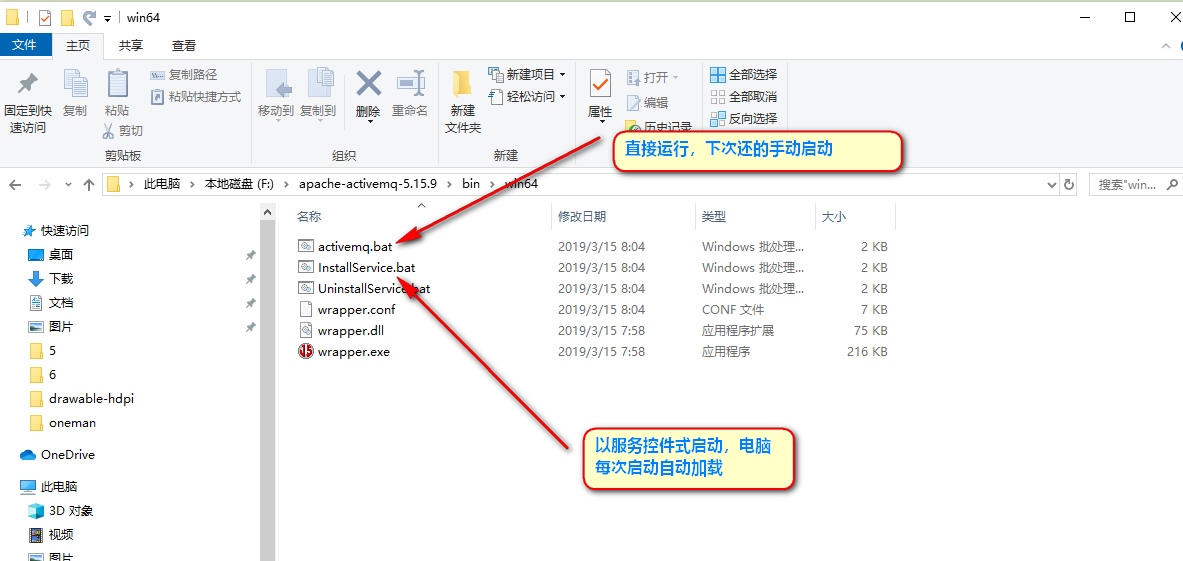
Task: Click the Up one level arrow
Action: 89,184
